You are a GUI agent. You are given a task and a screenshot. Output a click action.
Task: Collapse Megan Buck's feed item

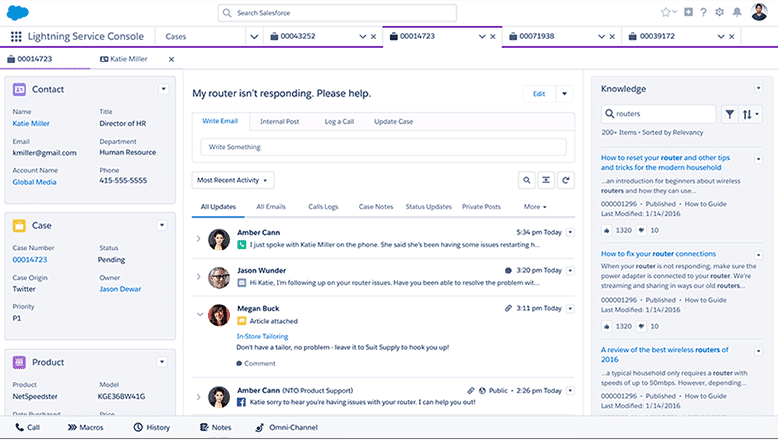coord(198,314)
